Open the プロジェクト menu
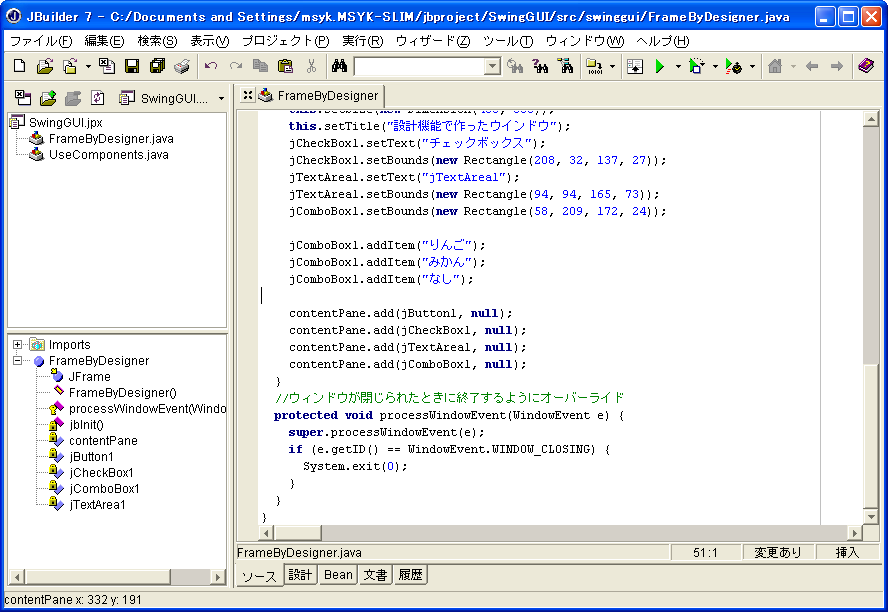 click(284, 41)
